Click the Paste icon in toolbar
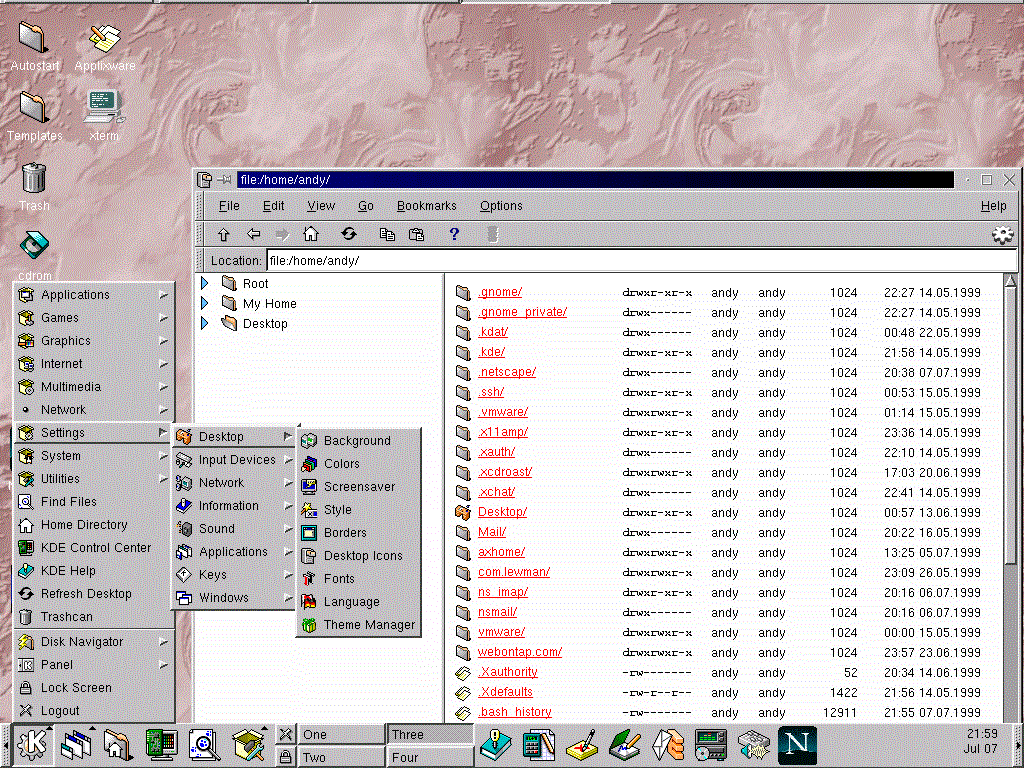This screenshot has height=768, width=1024. tap(416, 234)
